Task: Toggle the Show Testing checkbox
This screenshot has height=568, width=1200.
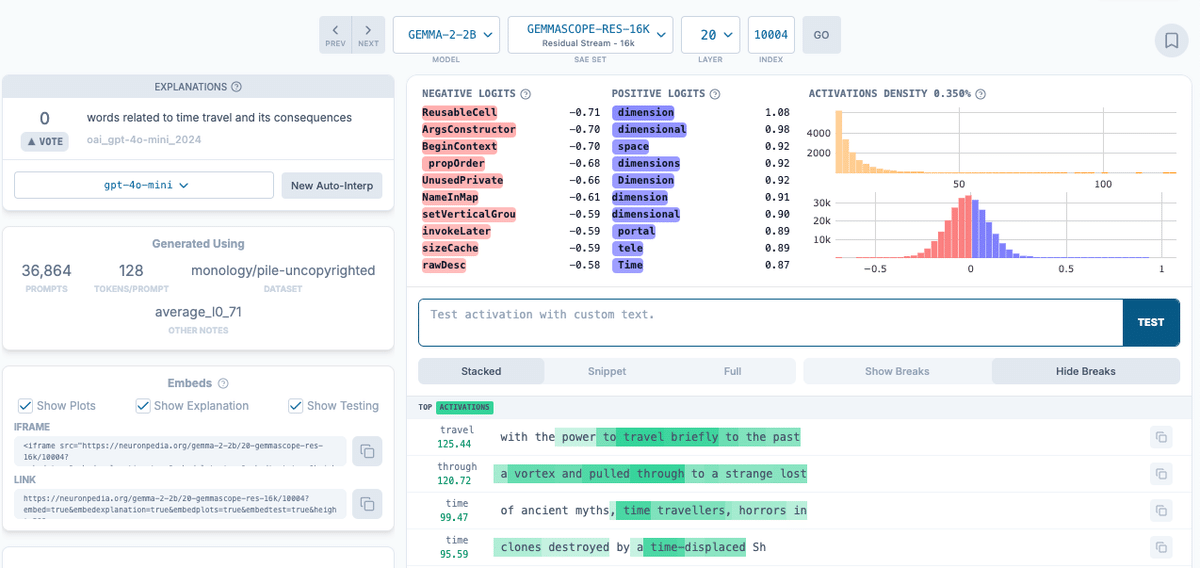Action: (x=295, y=406)
